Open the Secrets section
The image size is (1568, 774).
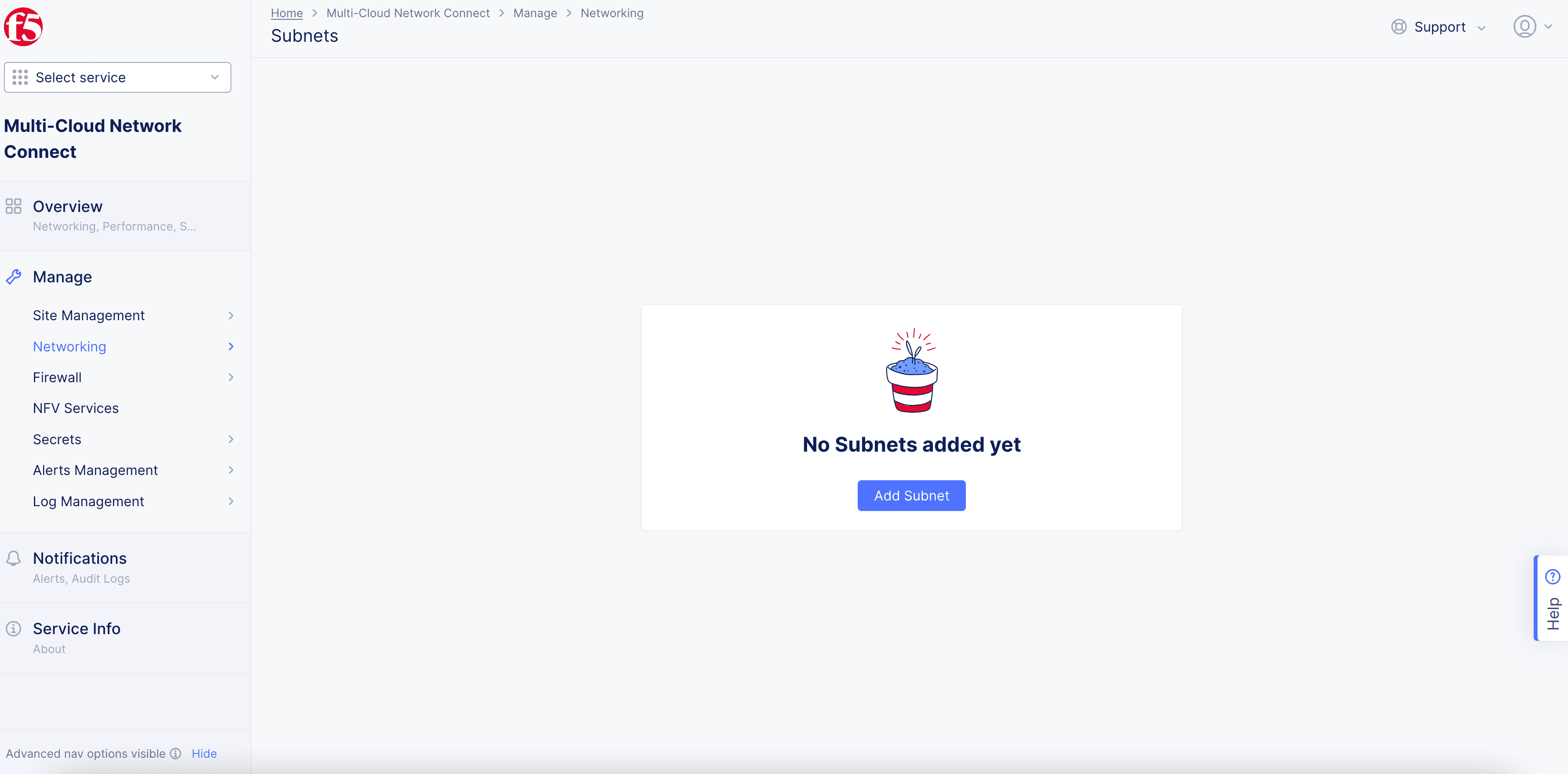[x=57, y=439]
